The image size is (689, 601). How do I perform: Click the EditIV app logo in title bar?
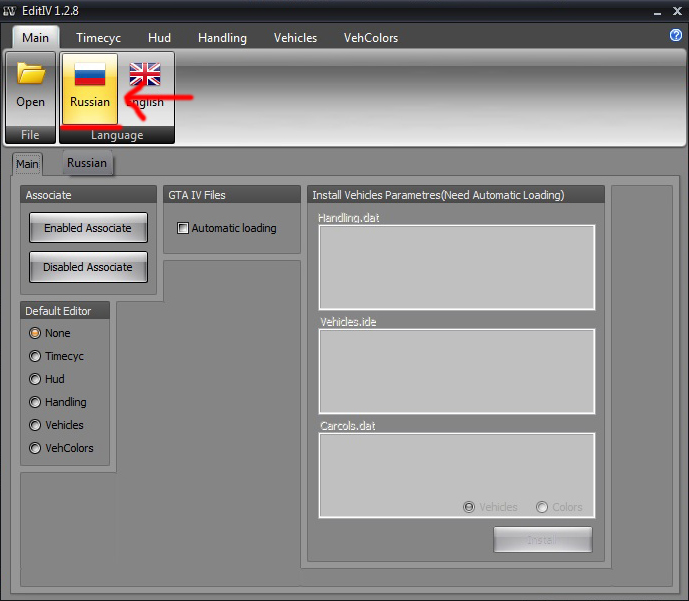pyautogui.click(x=9, y=11)
